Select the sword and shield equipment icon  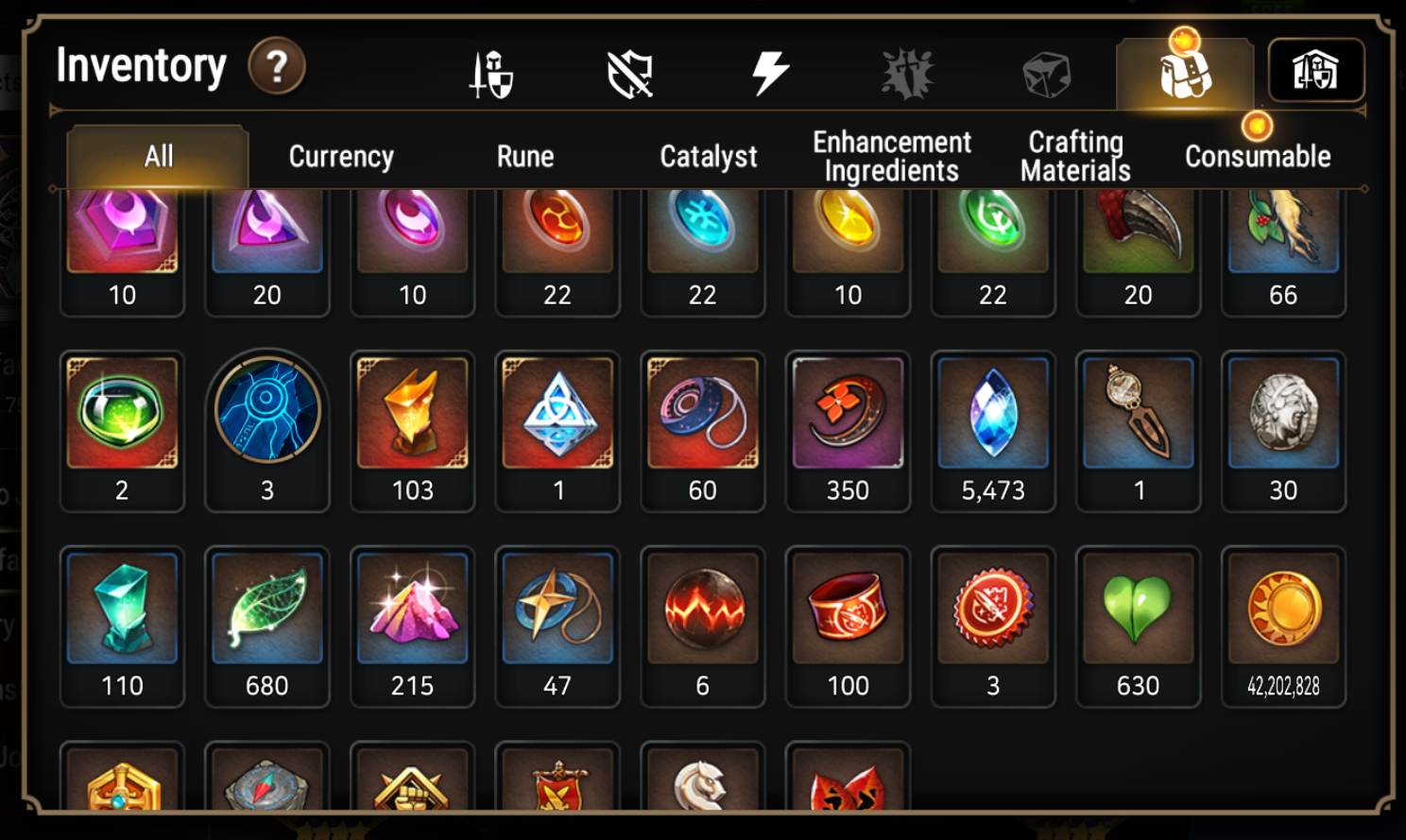[x=491, y=74]
